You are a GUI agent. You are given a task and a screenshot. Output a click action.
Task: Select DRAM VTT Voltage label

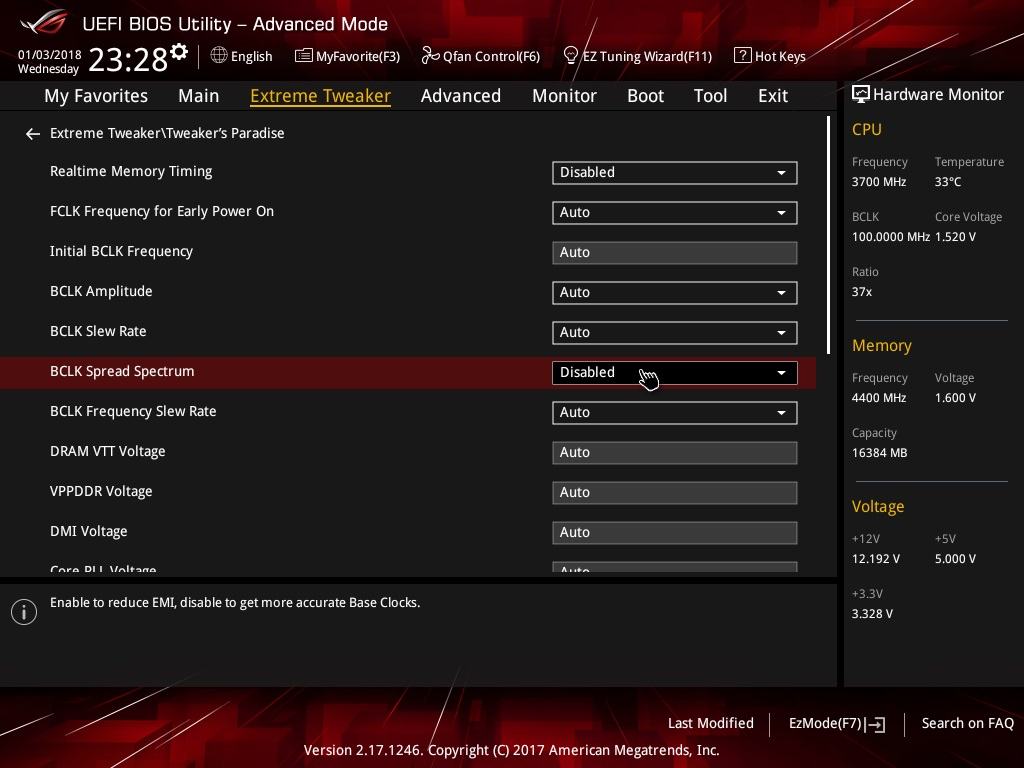point(108,451)
